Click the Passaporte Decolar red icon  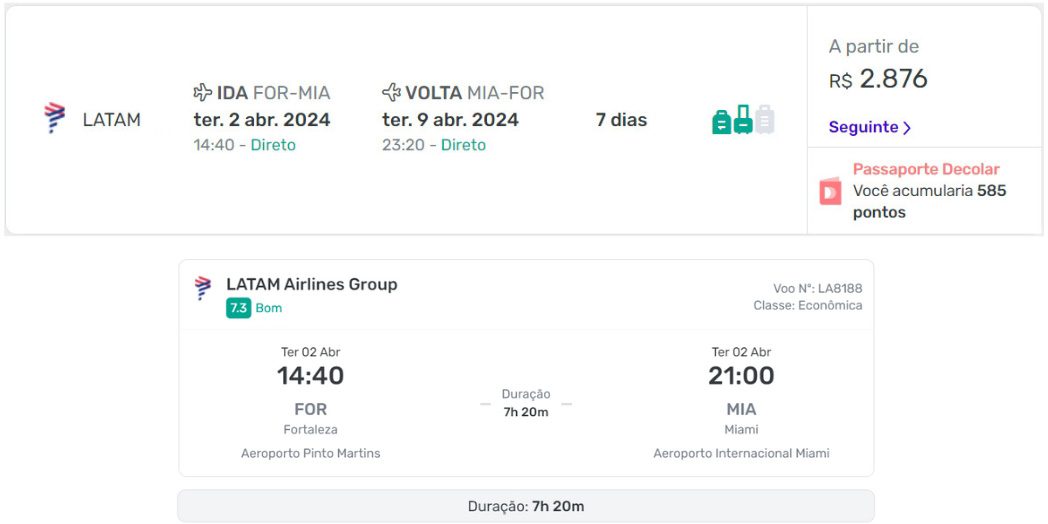click(831, 191)
